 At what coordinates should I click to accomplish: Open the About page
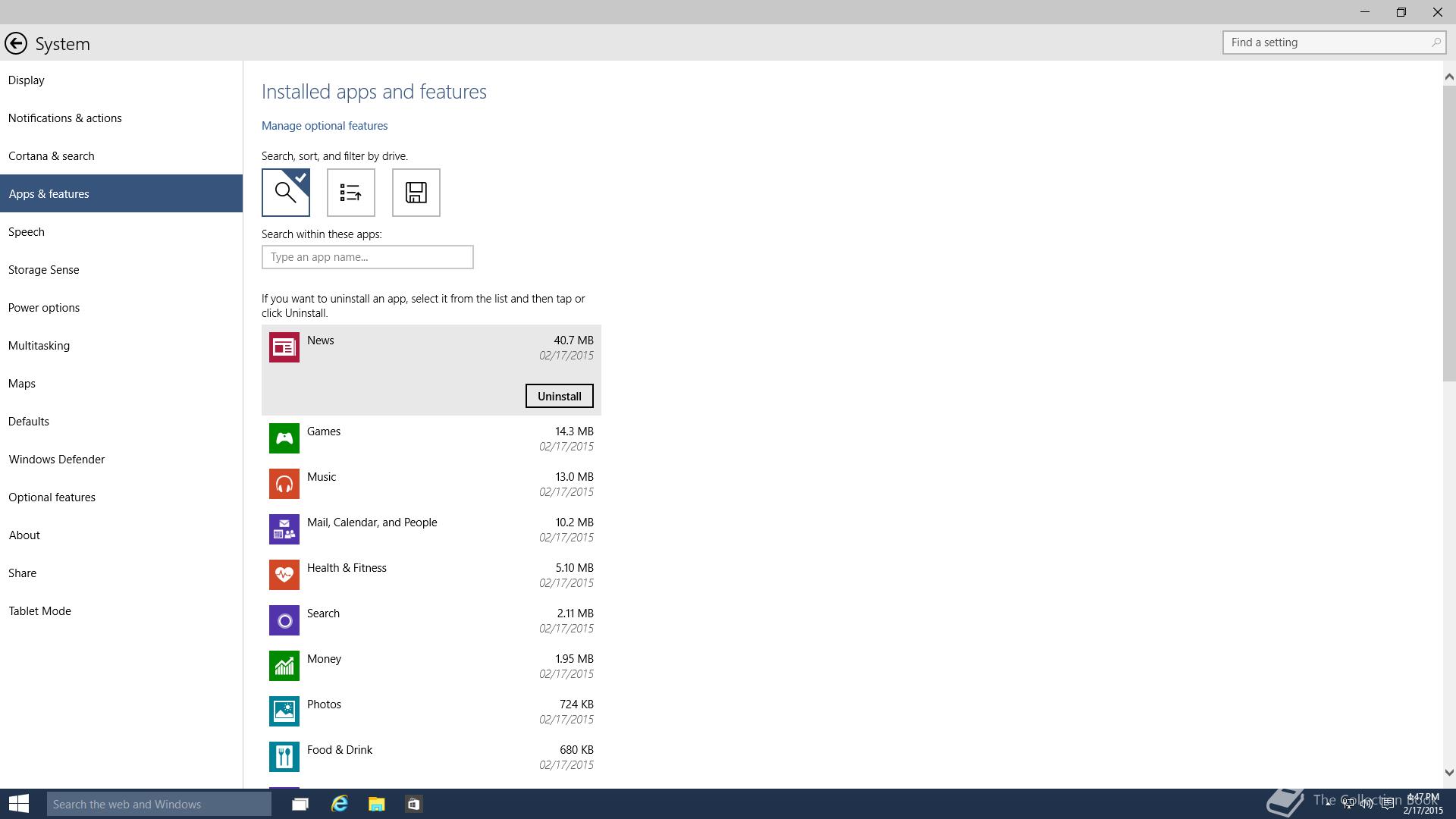[x=121, y=535]
